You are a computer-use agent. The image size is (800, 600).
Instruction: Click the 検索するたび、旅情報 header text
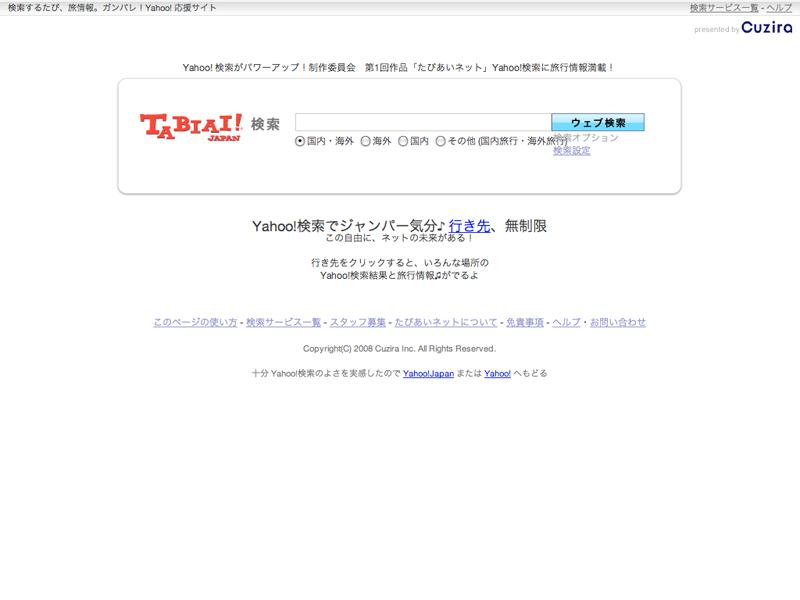point(112,8)
